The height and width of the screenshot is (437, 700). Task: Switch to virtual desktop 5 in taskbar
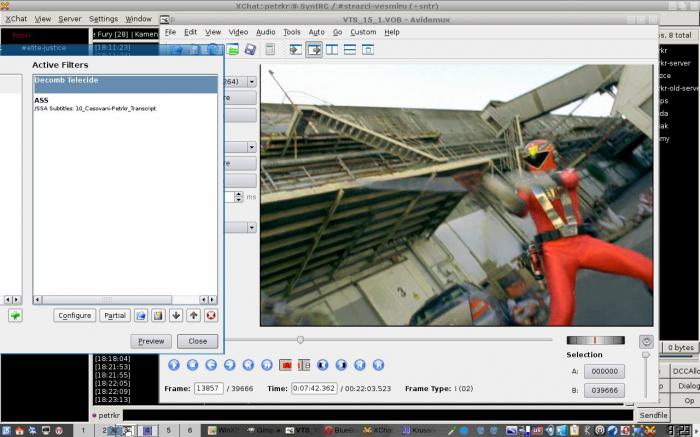point(168,430)
